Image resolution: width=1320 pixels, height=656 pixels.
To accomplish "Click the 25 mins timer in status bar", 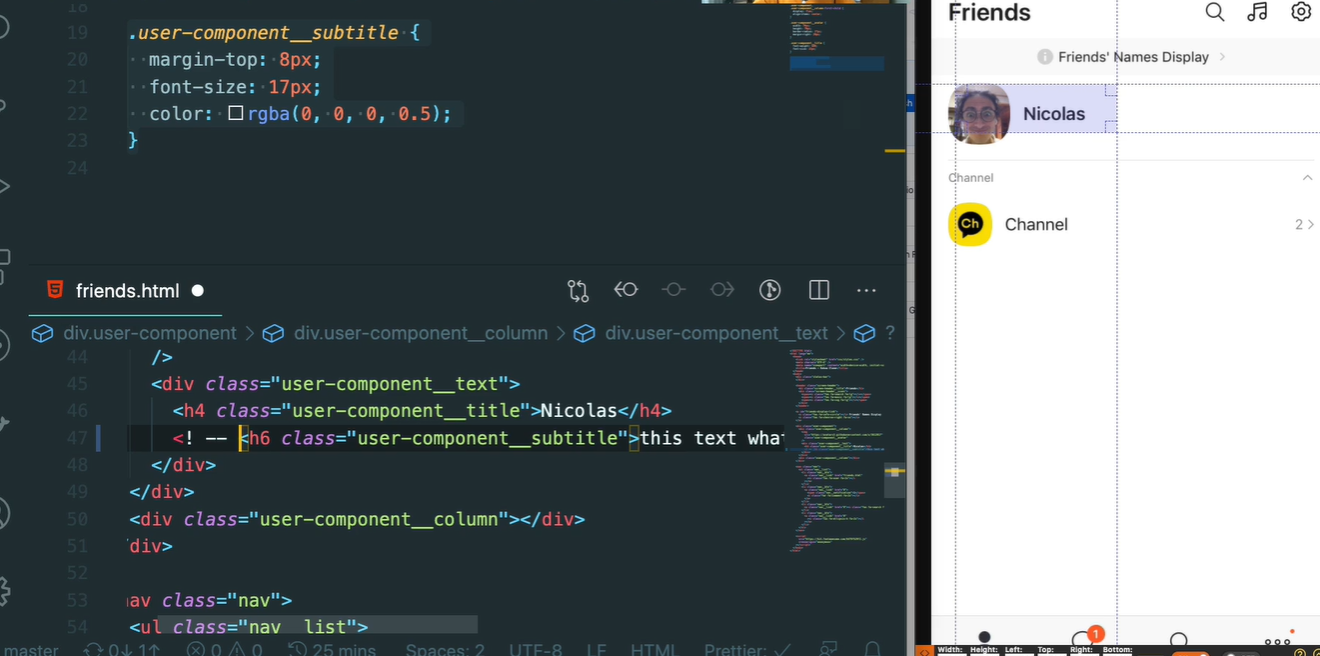I will (x=332, y=649).
